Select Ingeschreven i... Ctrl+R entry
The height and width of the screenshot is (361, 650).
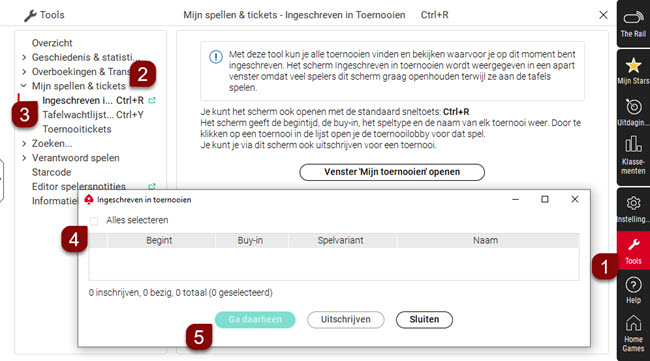(x=93, y=100)
